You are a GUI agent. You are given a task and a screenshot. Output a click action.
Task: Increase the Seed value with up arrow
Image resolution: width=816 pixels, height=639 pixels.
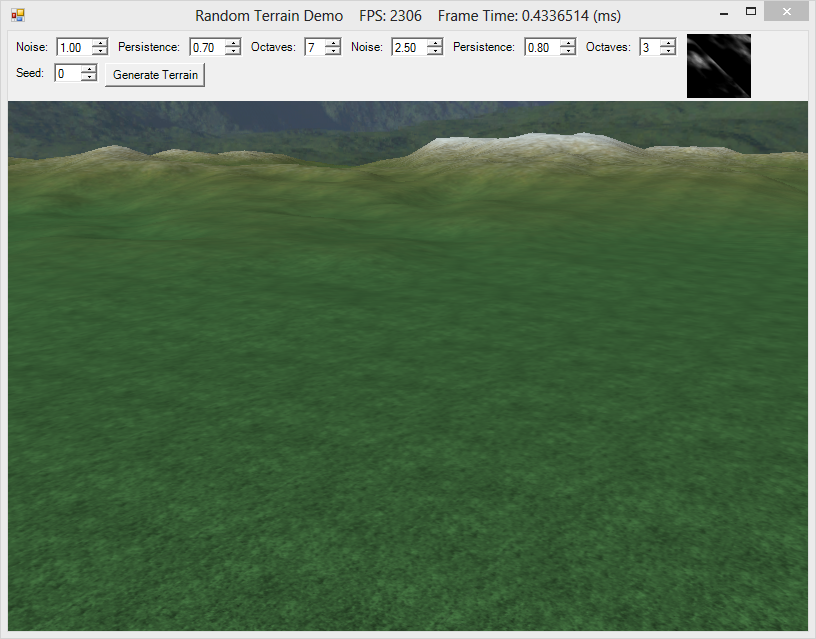[89, 69]
